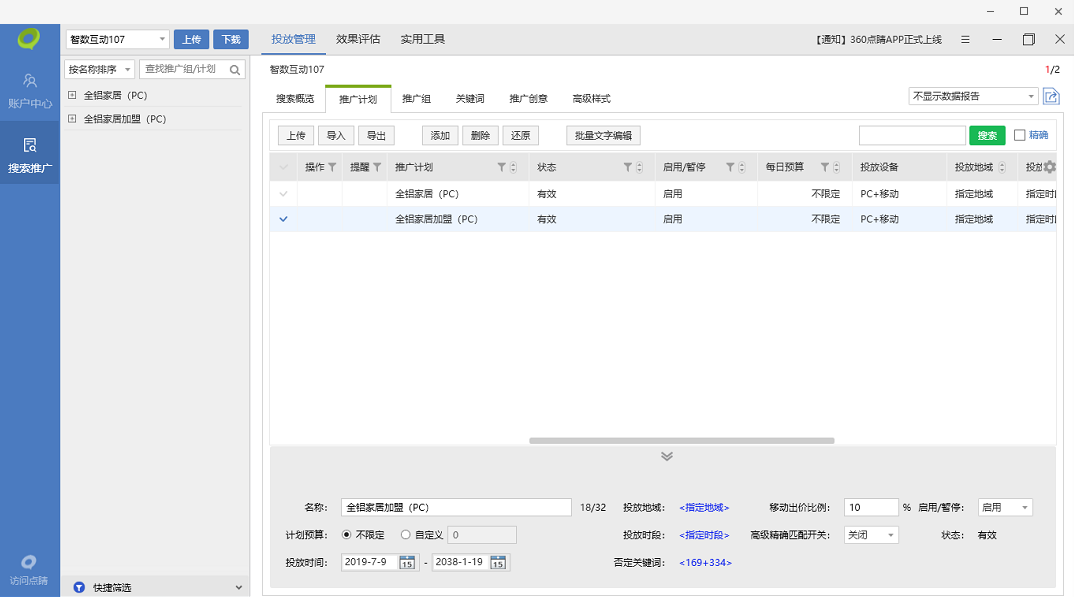Select 自定义 budget radio button
1074x597 pixels.
(x=406, y=535)
